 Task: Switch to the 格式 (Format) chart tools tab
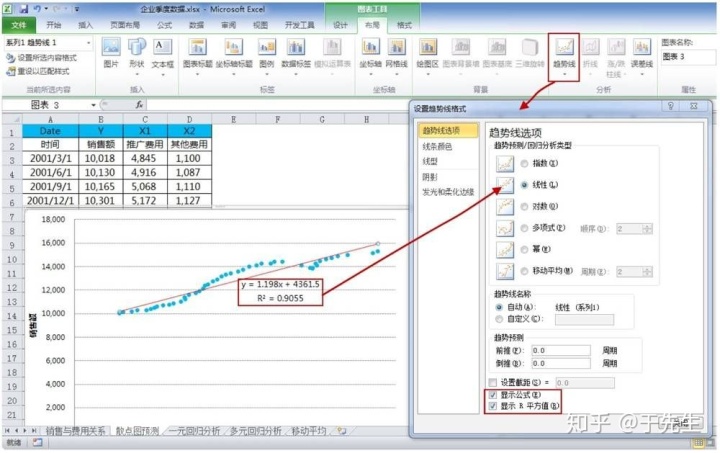tap(404, 25)
